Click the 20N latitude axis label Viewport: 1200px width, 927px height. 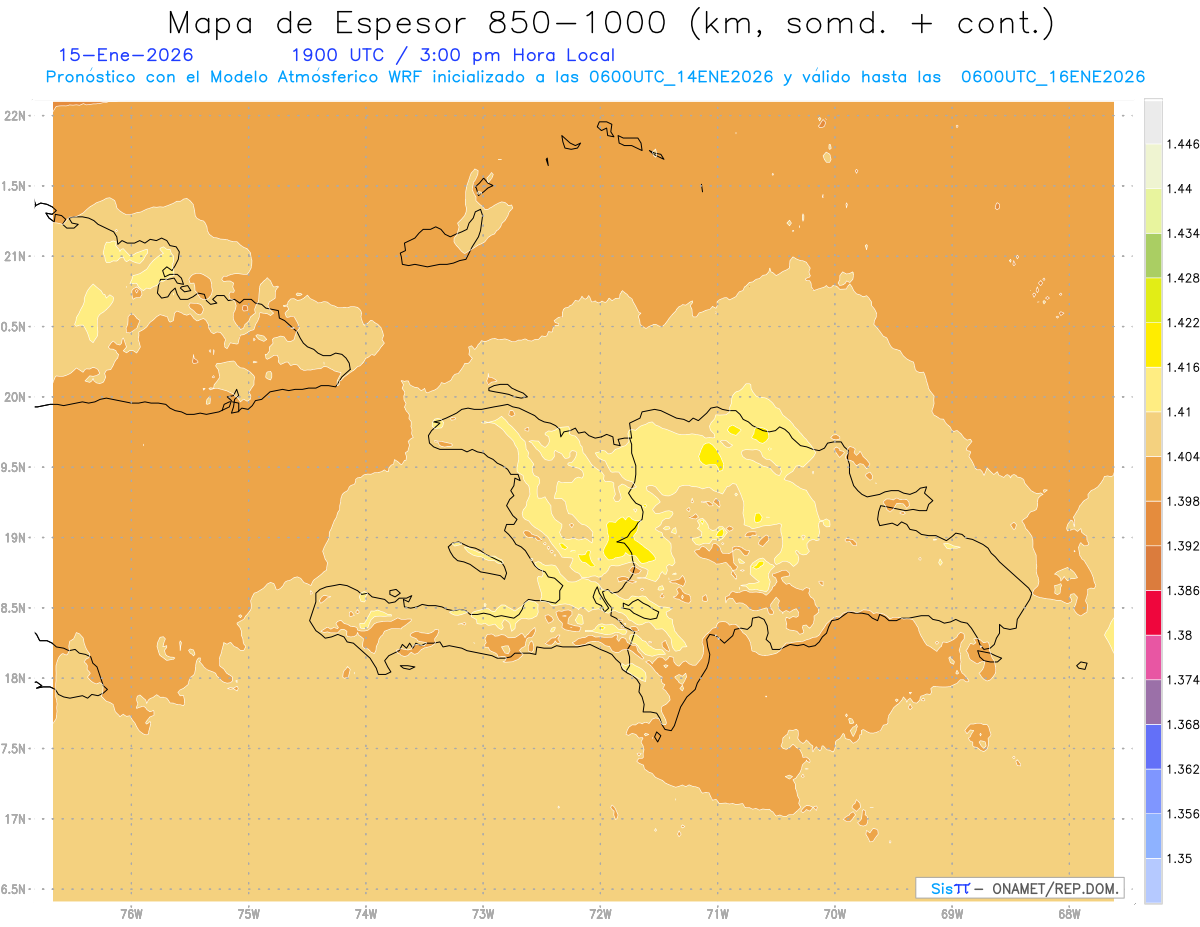coord(14,397)
